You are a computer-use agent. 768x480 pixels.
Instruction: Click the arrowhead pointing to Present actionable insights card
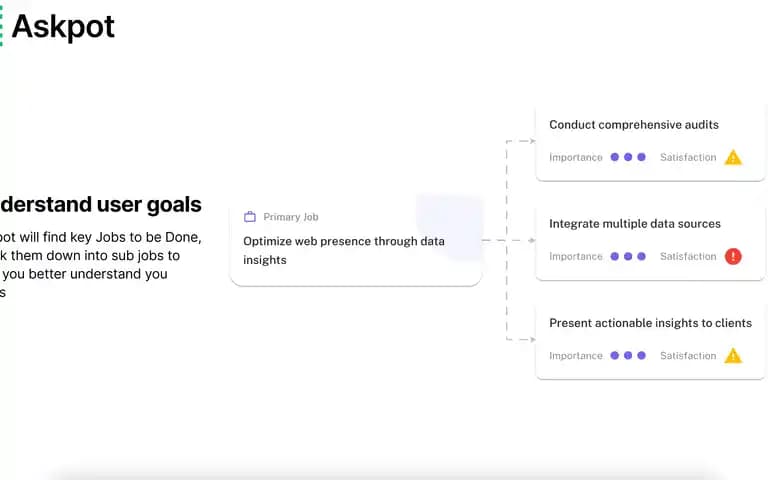pos(532,339)
